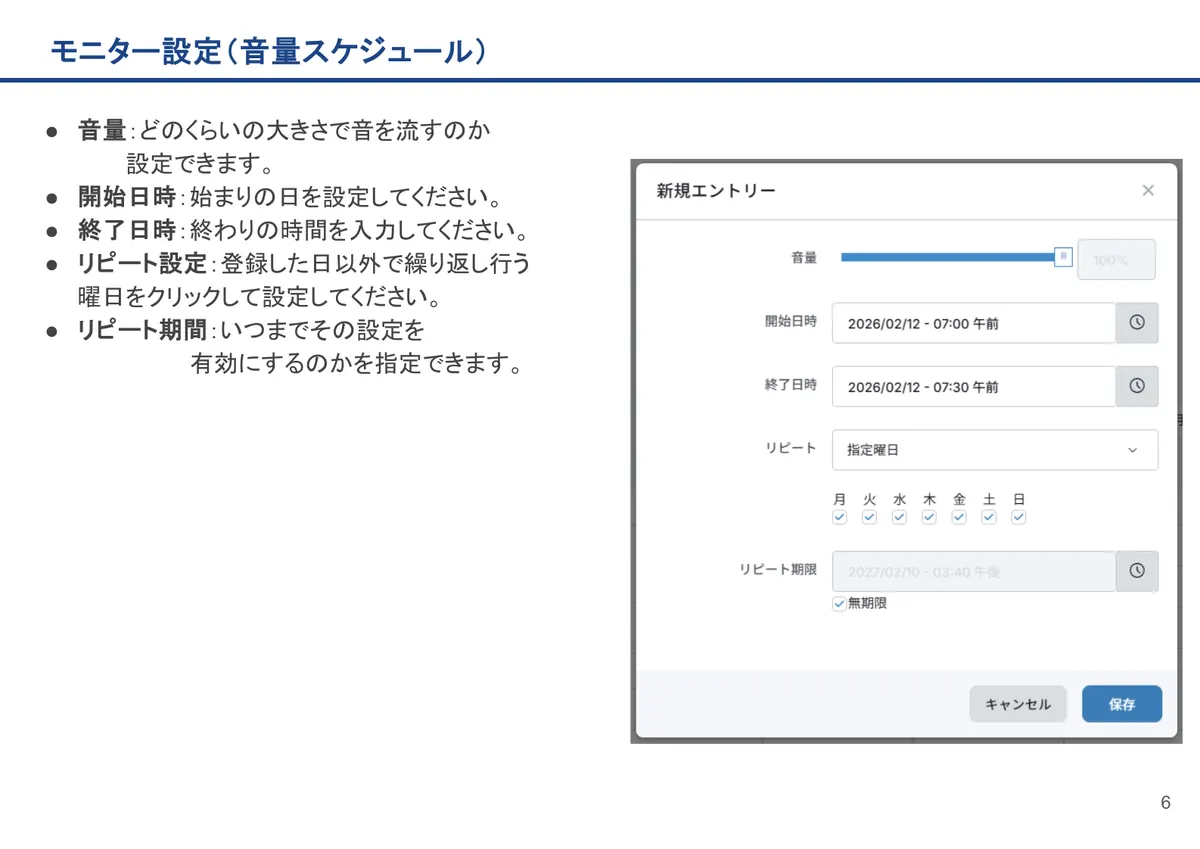
Task: Toggle the 金 weekday checkbox
Action: click(959, 517)
